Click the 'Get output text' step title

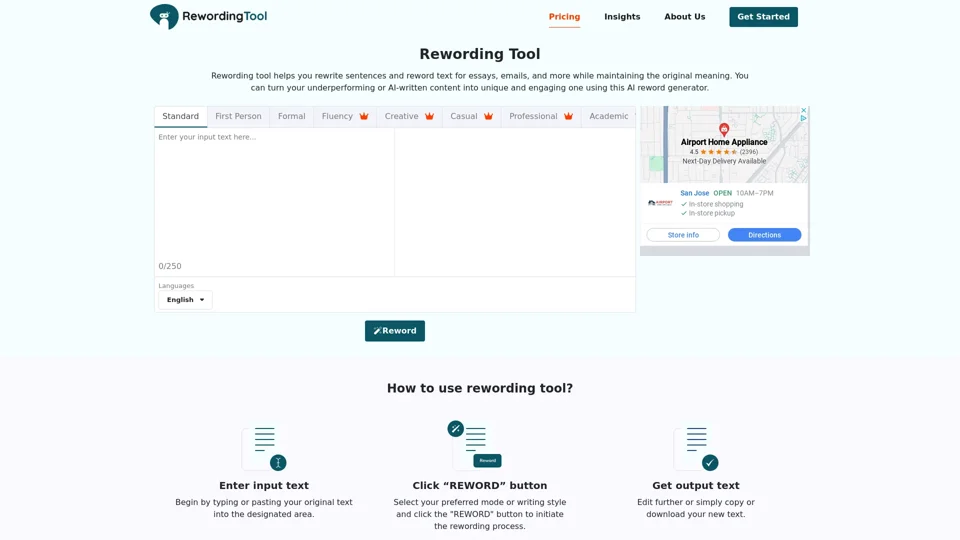tap(696, 486)
